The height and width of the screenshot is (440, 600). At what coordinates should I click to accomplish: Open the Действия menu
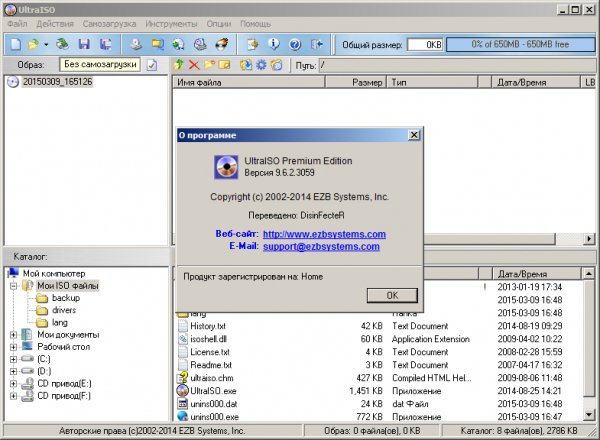55,24
